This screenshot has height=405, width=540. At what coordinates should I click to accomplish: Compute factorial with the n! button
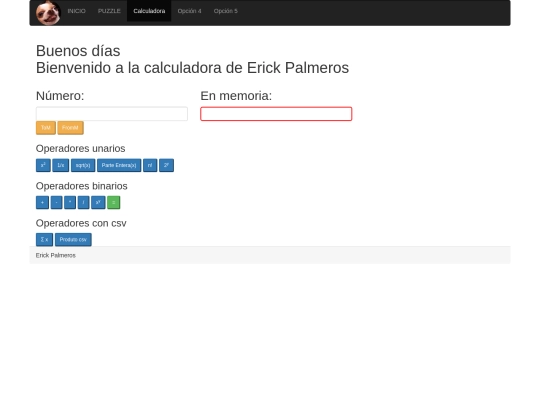(150, 165)
